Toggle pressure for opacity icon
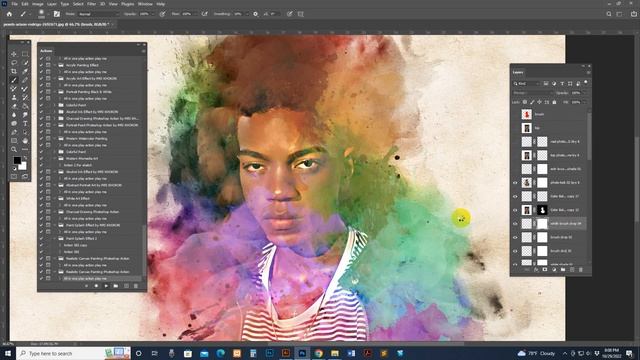 click(162, 14)
